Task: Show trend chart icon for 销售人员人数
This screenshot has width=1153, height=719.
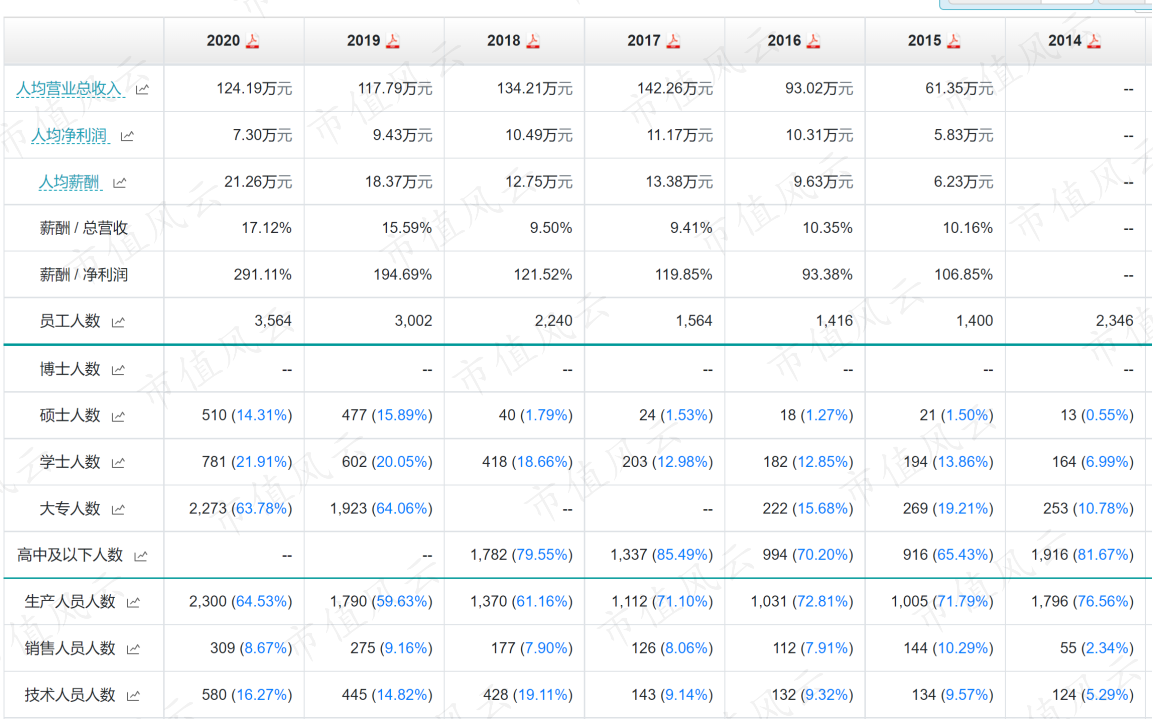Action: [x=133, y=648]
